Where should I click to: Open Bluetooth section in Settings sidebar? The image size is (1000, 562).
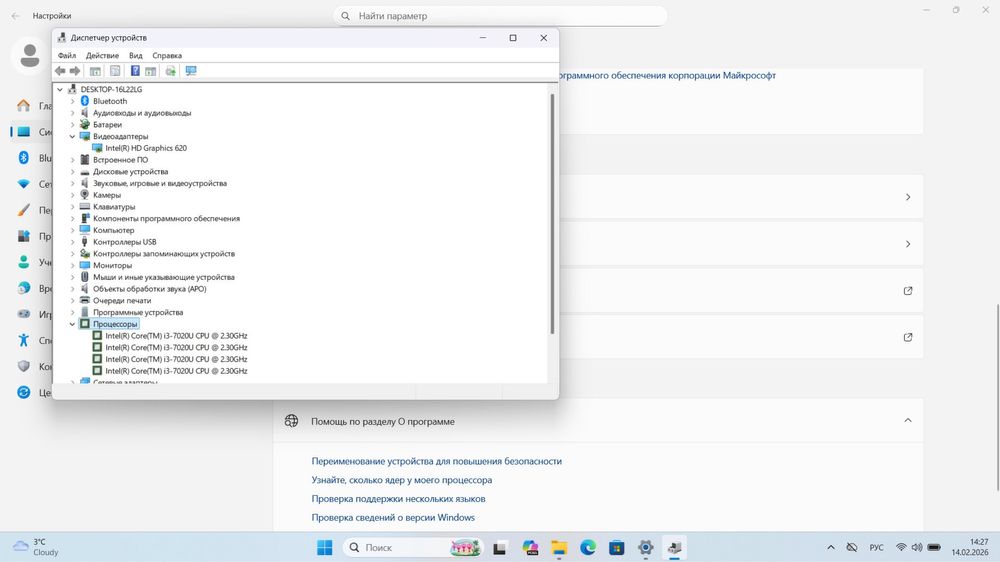point(24,158)
